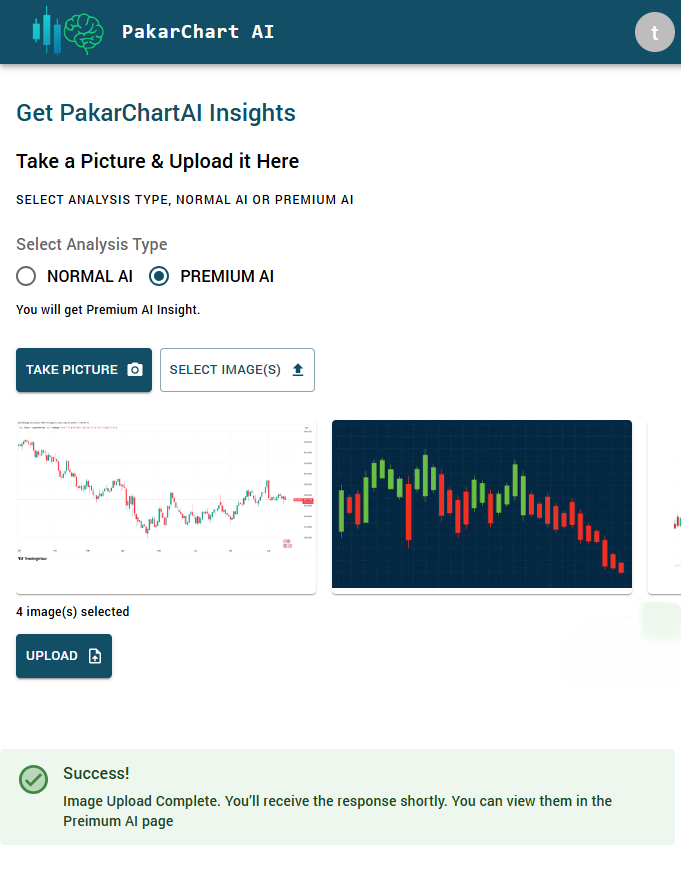This screenshot has width=681, height=869.
Task: Click the upload arrow icon on Select Image(s)
Action: coord(297,370)
